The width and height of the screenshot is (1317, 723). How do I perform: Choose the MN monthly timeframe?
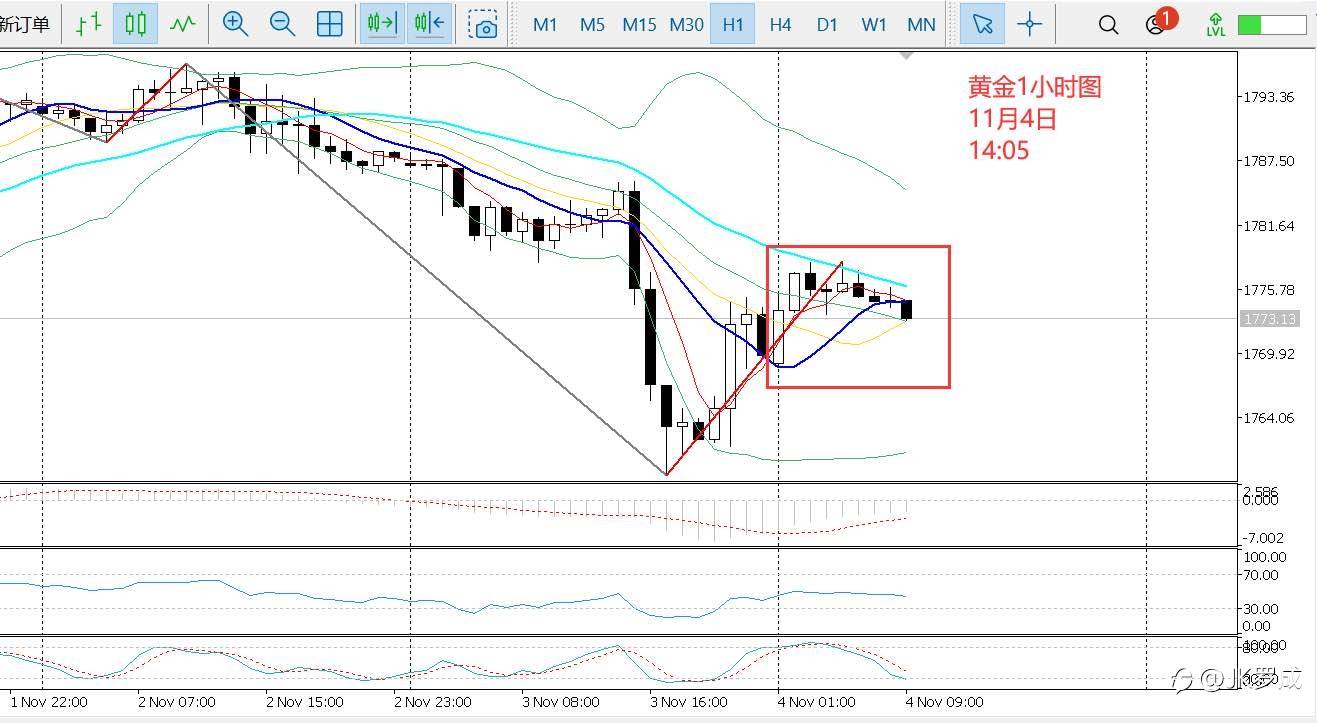921,24
